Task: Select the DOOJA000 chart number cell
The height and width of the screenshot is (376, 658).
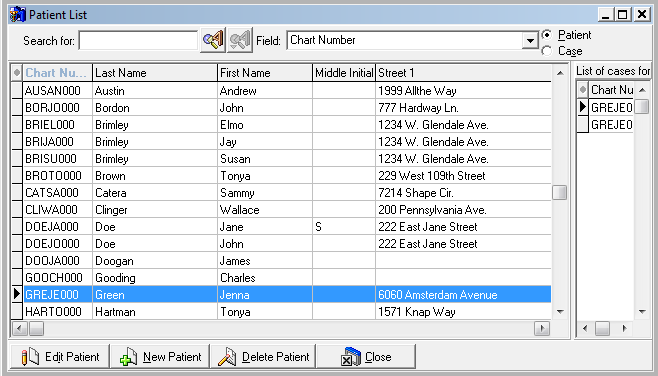Action: pos(57,261)
